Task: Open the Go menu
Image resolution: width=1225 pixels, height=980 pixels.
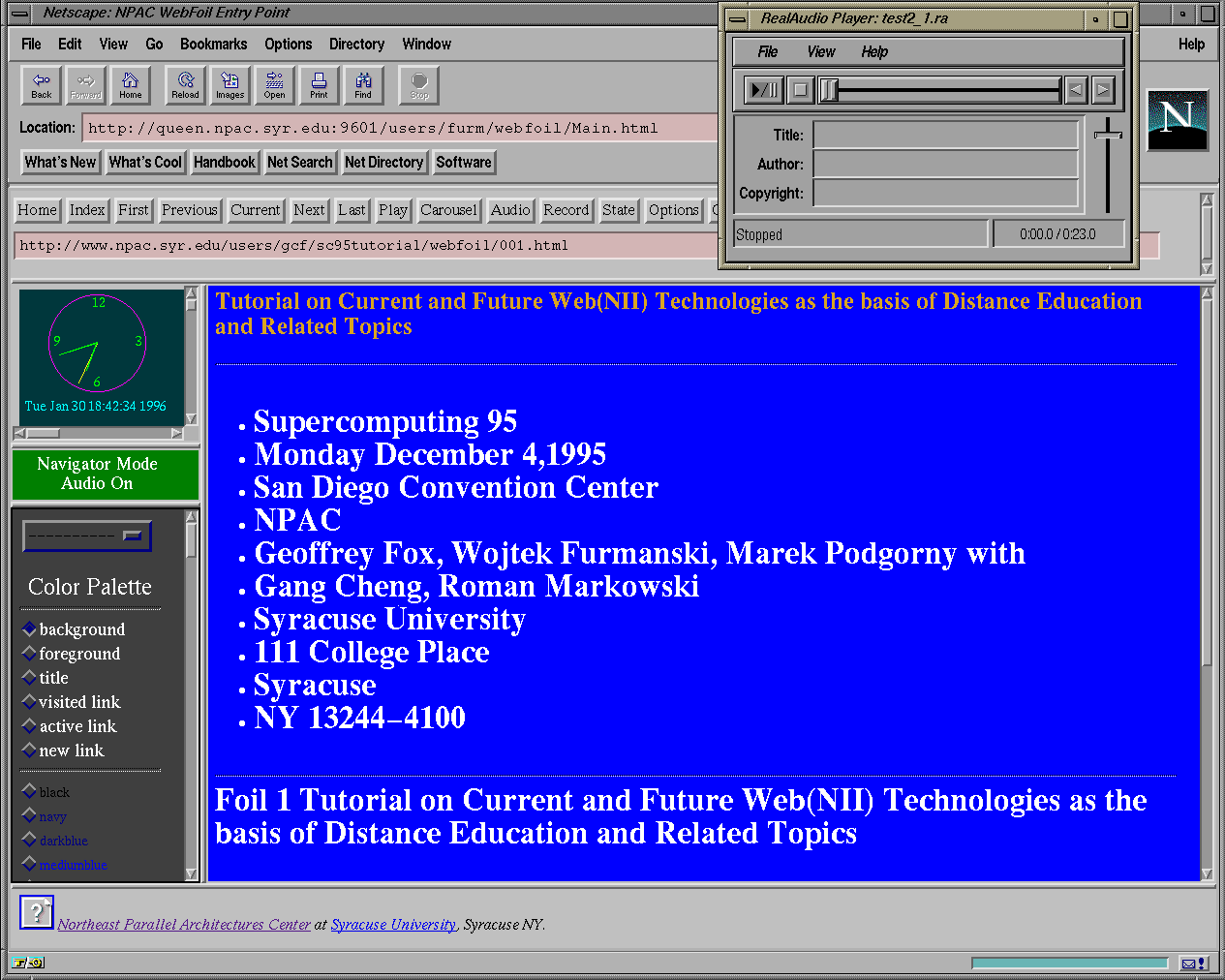Action: [154, 44]
